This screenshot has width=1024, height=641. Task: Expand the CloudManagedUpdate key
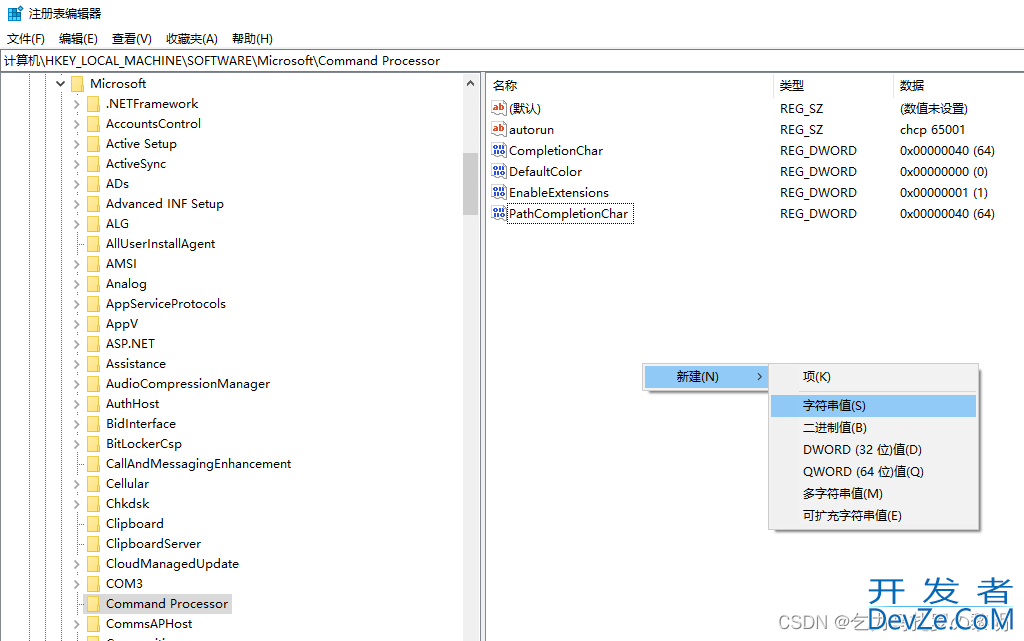[x=76, y=564]
